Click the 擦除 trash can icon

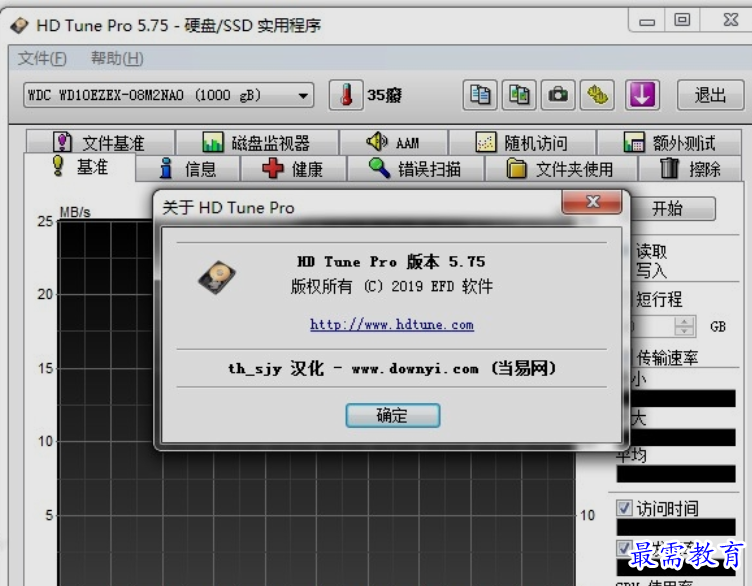(x=669, y=168)
